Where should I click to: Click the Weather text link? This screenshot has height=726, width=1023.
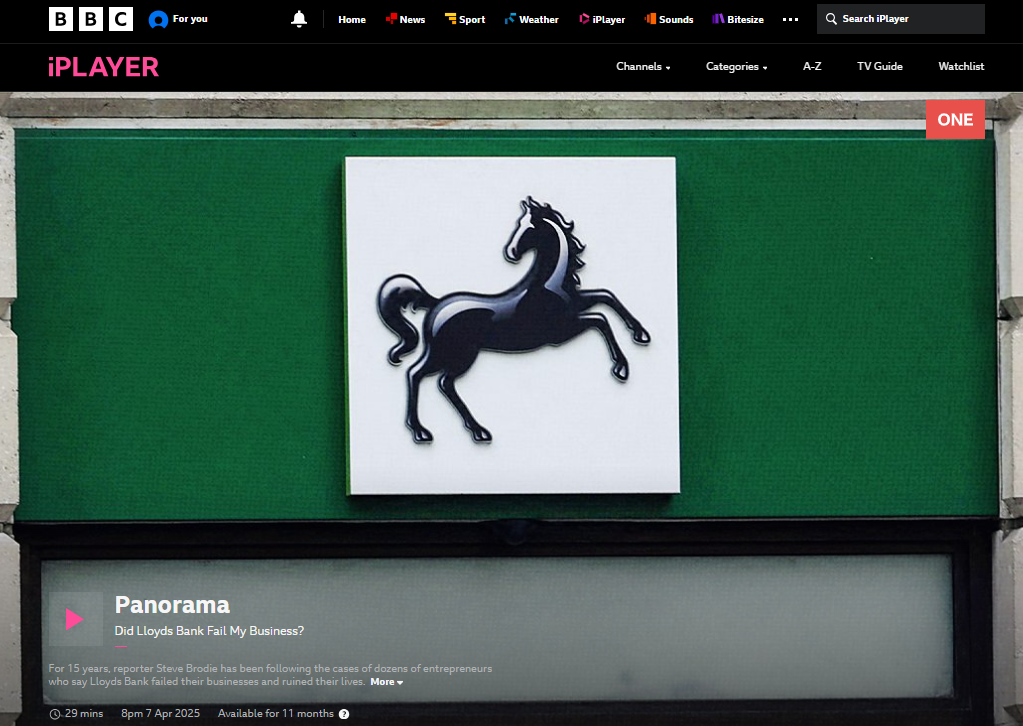[x=539, y=20]
